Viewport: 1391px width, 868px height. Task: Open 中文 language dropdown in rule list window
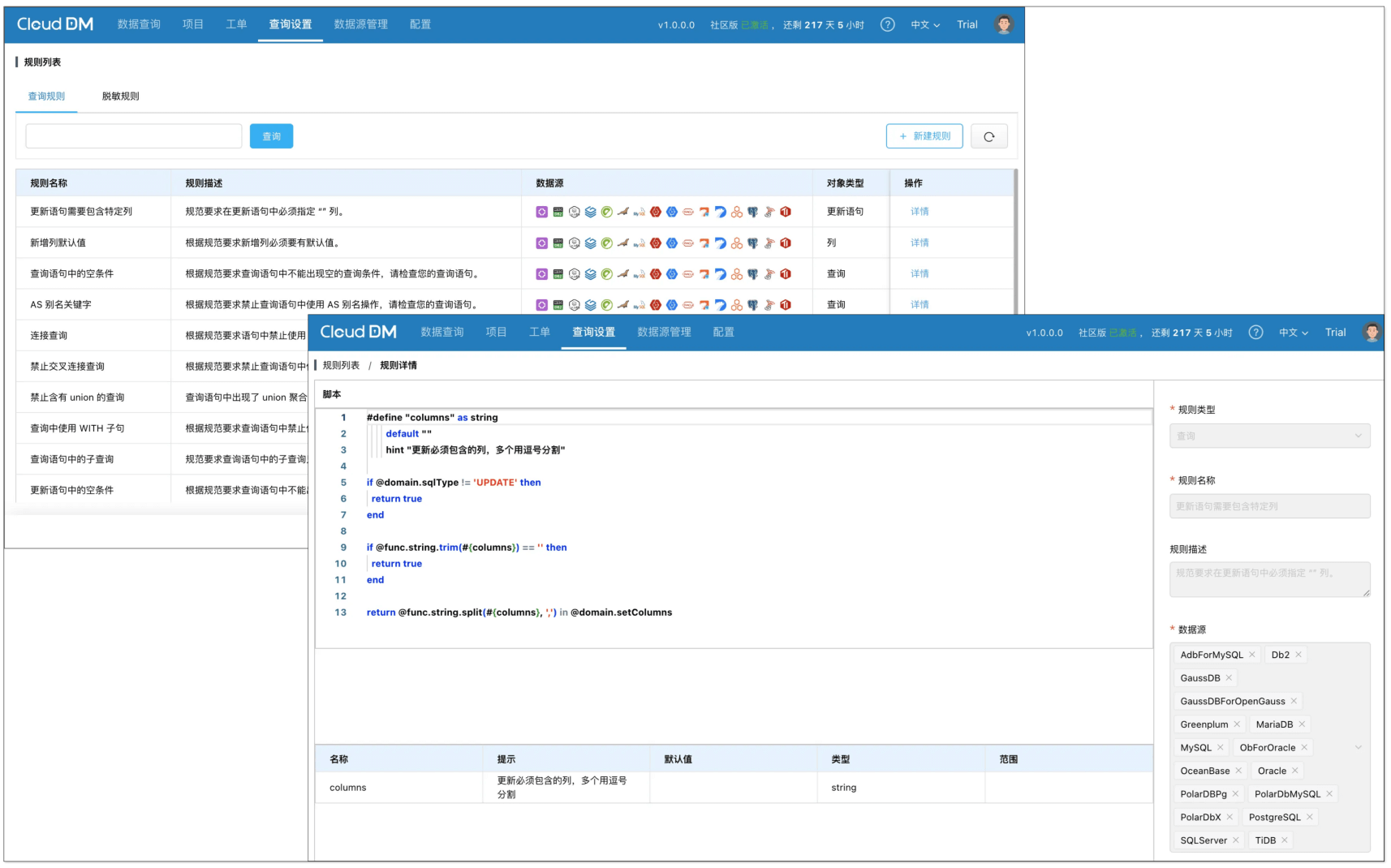[x=925, y=25]
